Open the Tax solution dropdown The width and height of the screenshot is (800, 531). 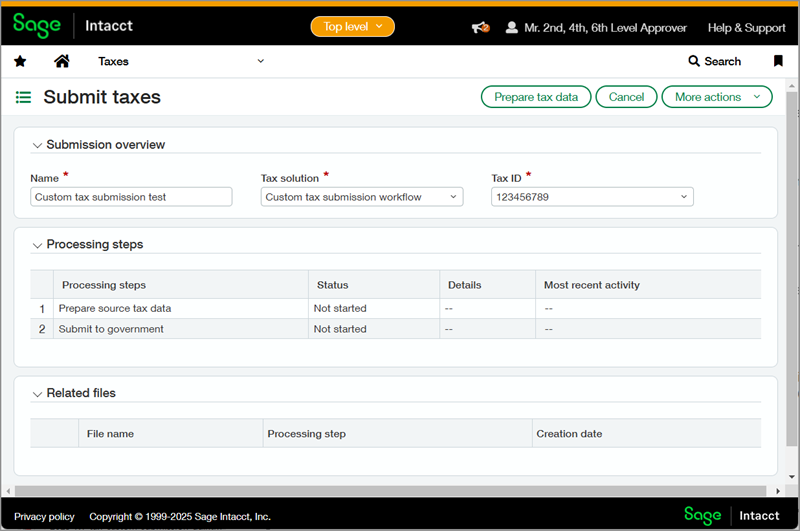tap(362, 197)
